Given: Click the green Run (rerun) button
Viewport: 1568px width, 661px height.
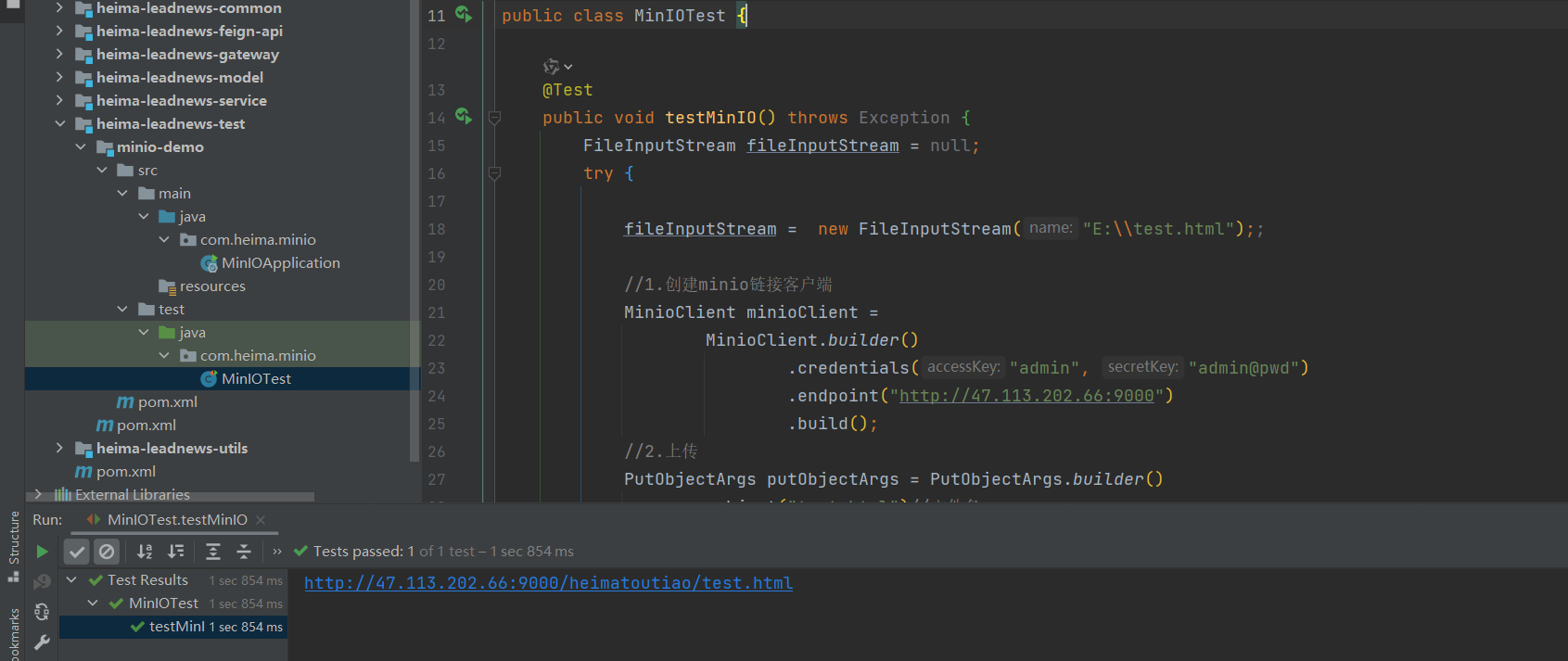Looking at the screenshot, I should (x=42, y=552).
